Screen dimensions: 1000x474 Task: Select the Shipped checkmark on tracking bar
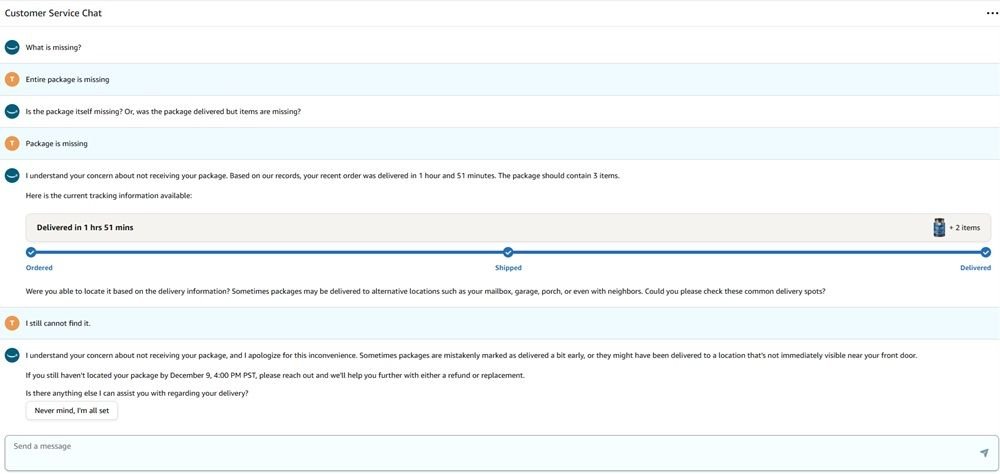508,252
